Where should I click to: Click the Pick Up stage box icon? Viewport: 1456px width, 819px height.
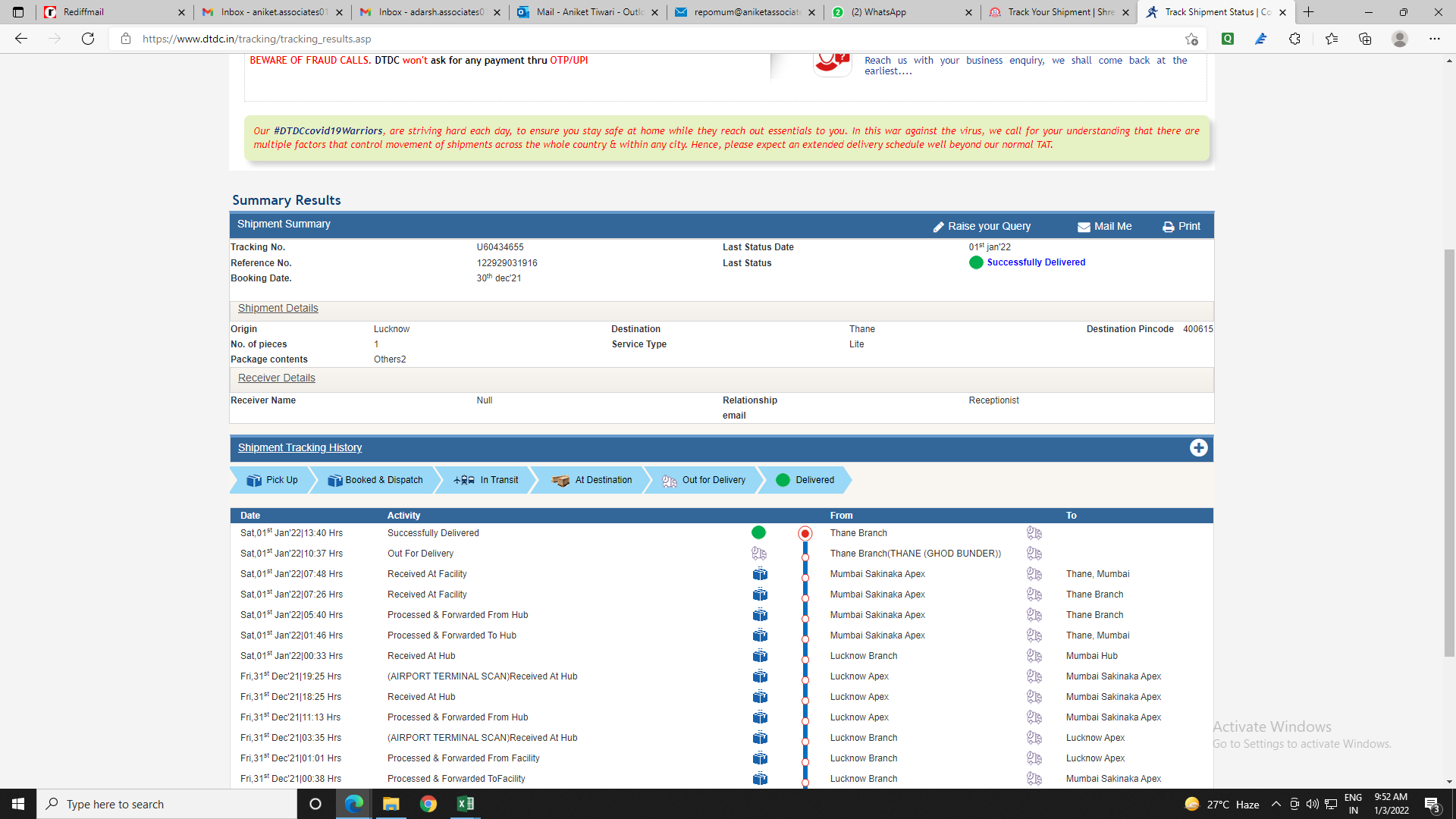[x=254, y=480]
